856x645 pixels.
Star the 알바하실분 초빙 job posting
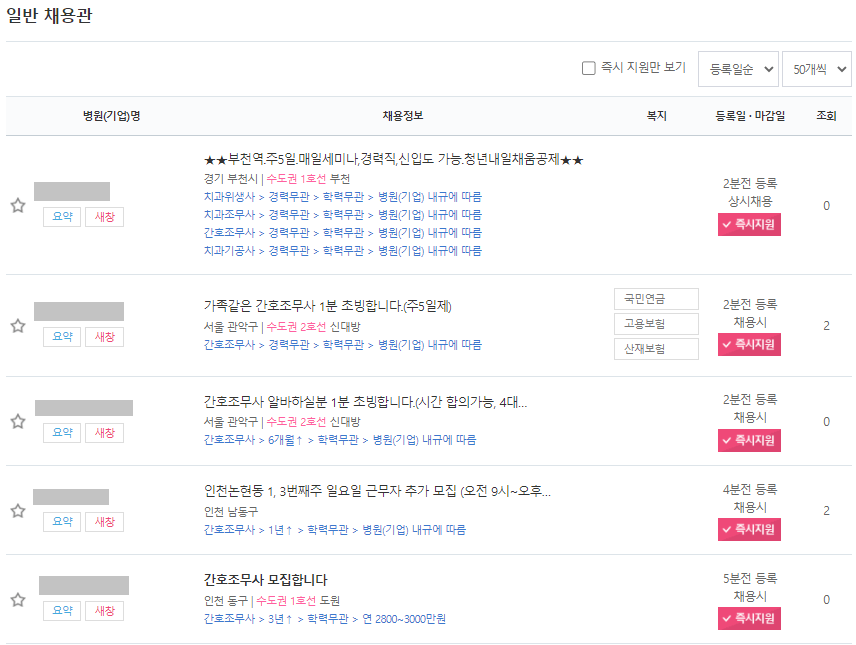(17, 421)
